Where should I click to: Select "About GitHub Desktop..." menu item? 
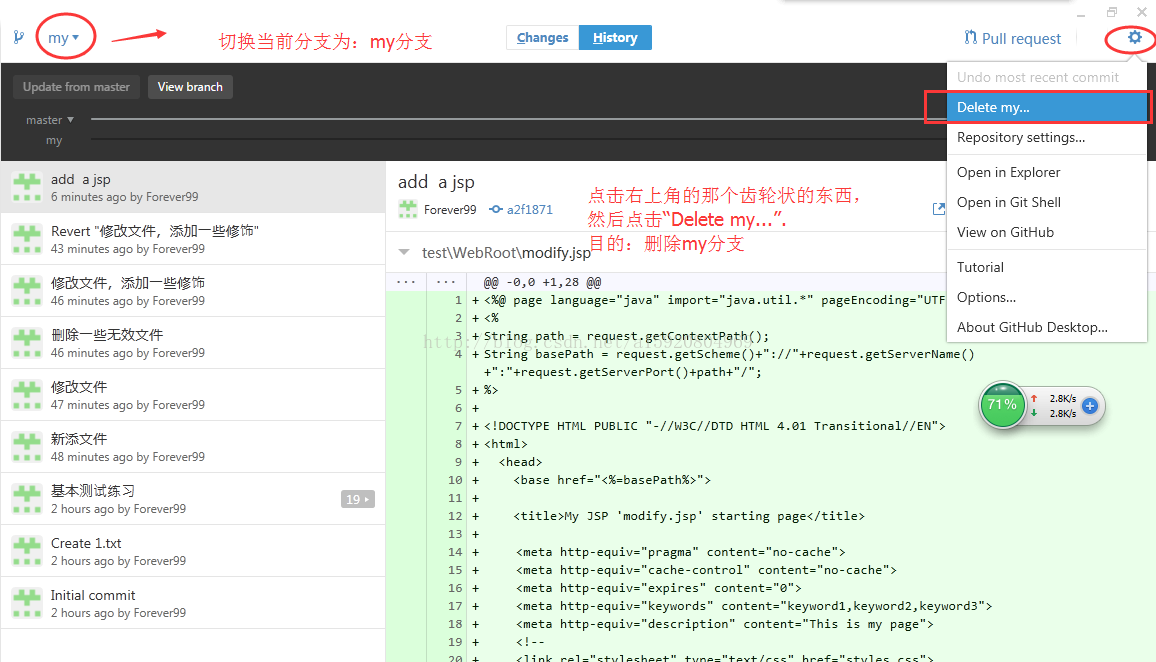coord(1046,327)
